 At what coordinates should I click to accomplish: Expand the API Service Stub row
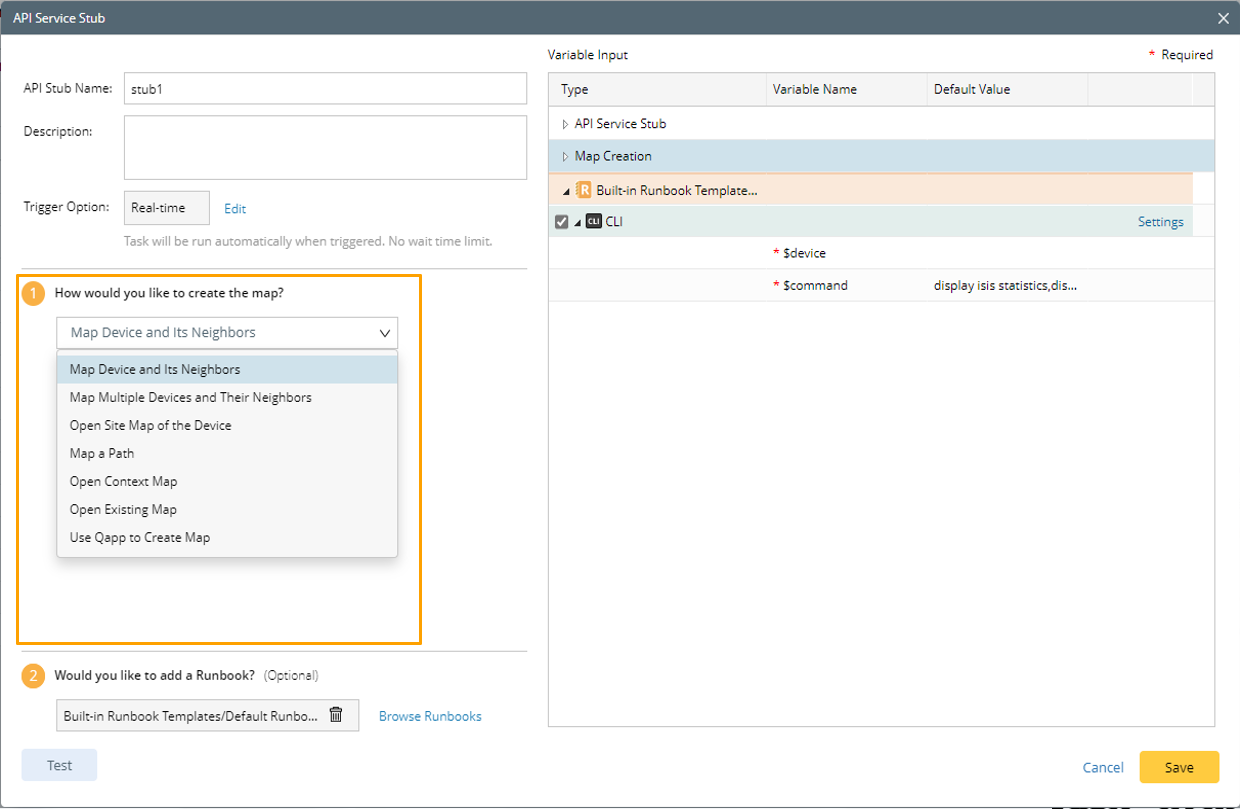click(x=565, y=124)
